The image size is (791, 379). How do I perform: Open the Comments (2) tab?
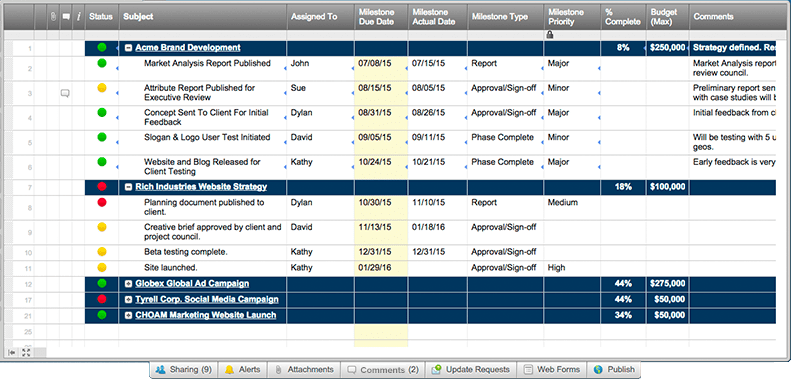(383, 369)
